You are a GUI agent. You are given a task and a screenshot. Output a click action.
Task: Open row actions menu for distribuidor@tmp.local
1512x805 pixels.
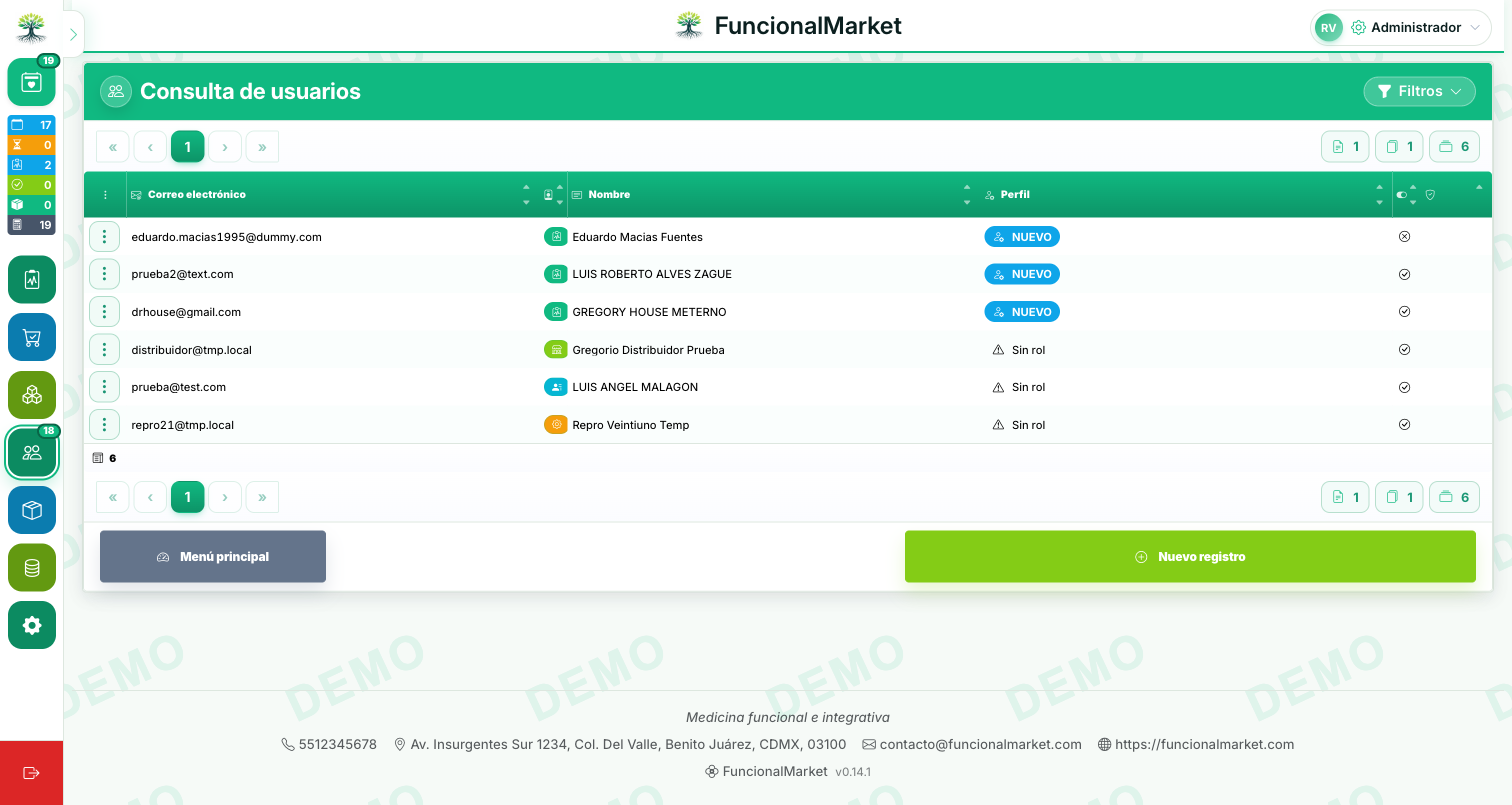click(104, 350)
